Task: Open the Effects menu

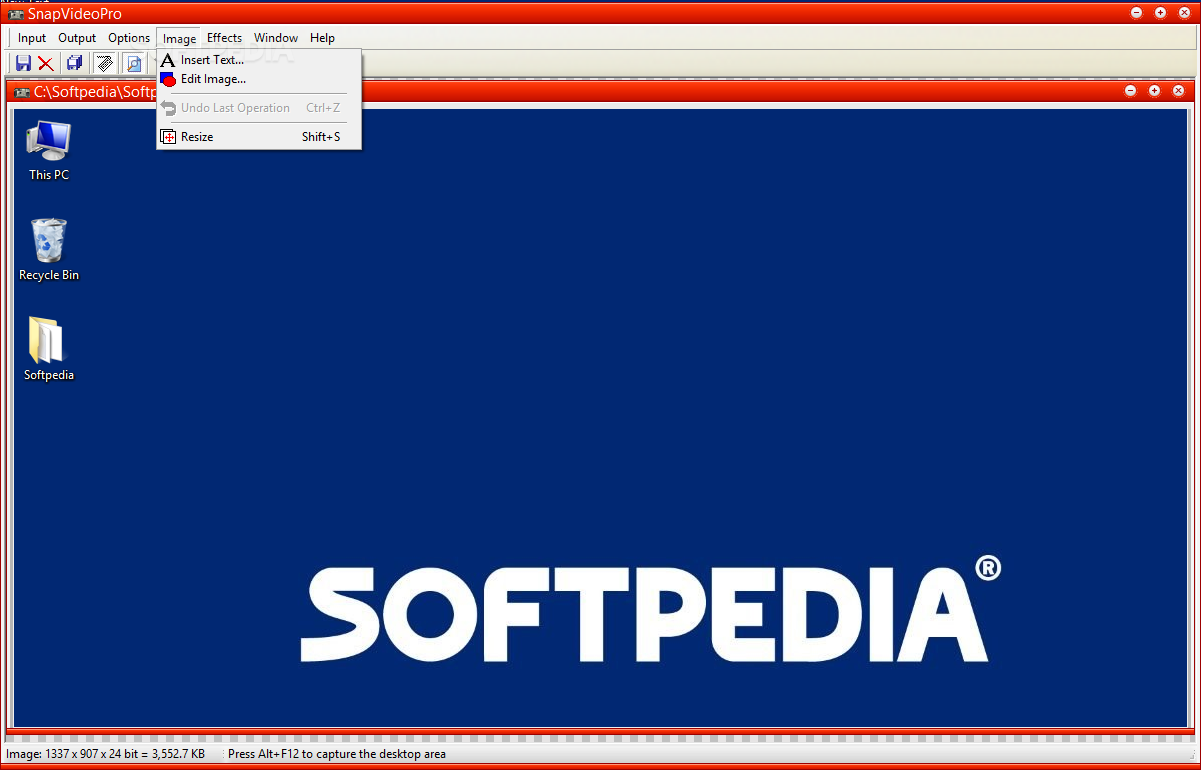Action: click(224, 38)
